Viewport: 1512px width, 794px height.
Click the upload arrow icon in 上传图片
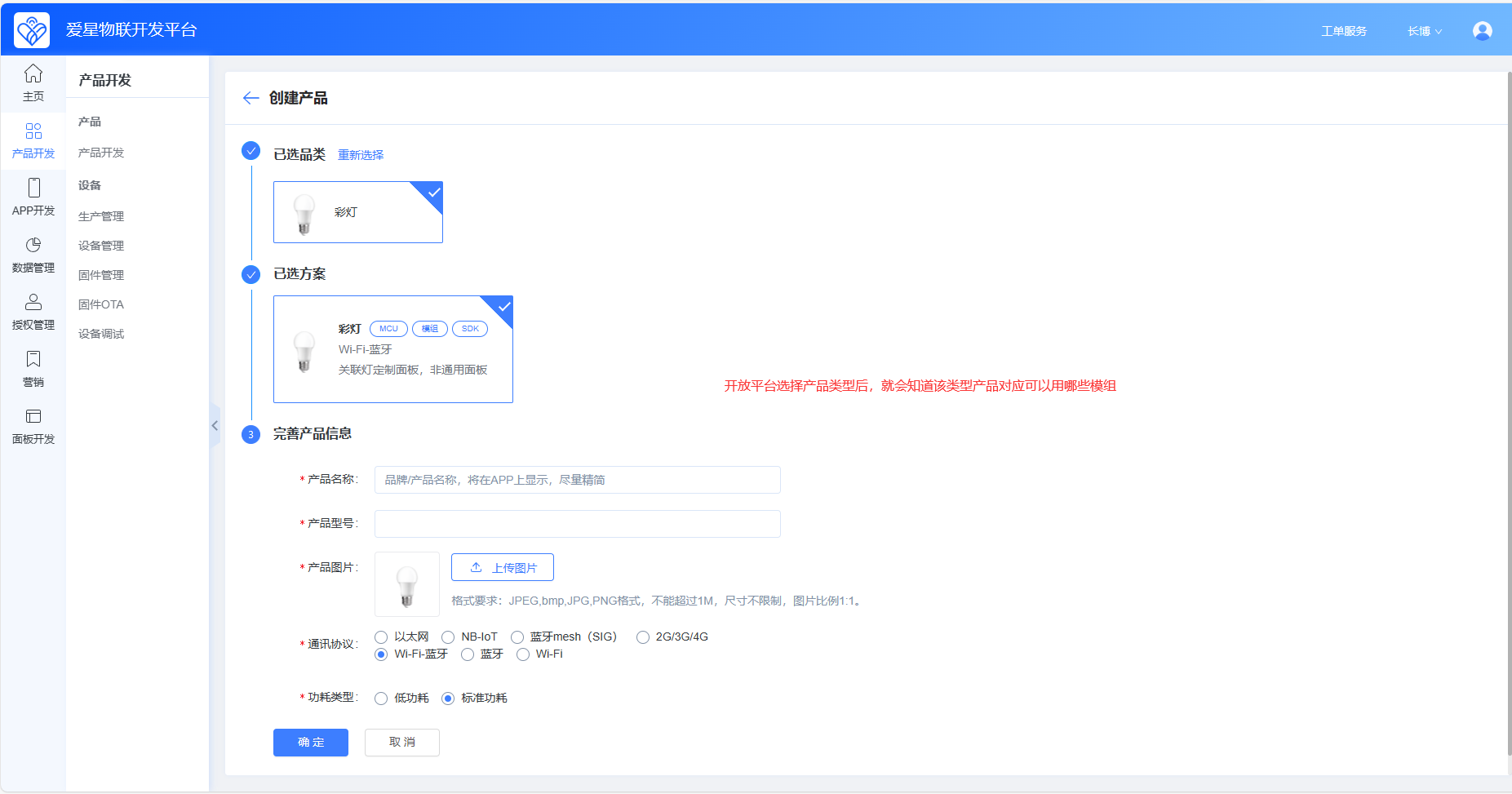(x=477, y=567)
